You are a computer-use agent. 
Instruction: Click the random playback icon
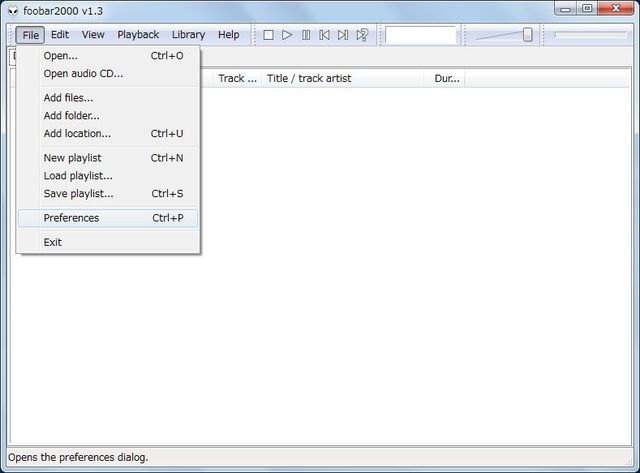(x=362, y=35)
